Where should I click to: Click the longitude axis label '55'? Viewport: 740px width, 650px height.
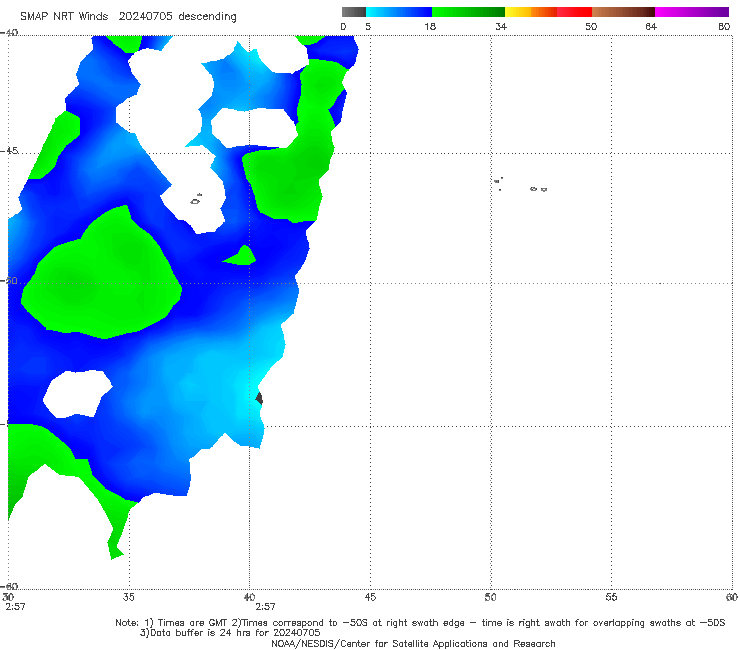coord(611,597)
